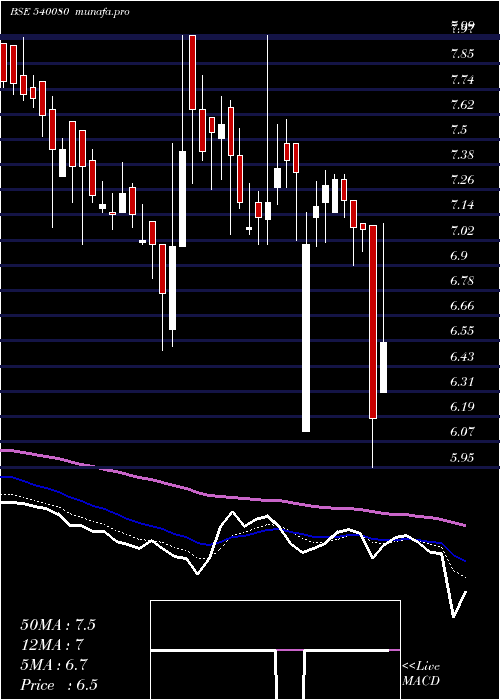
Task: Click the 7.85 price axis label
Action: point(462,54)
